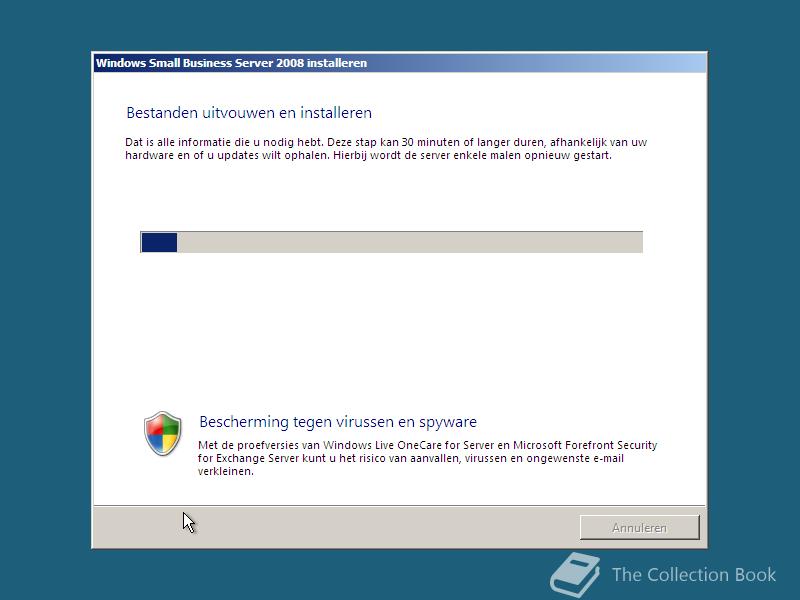Click the title bar 'Windows Small Business Server 2008 installeren'
This screenshot has height=600, width=800.
pyautogui.click(x=400, y=63)
